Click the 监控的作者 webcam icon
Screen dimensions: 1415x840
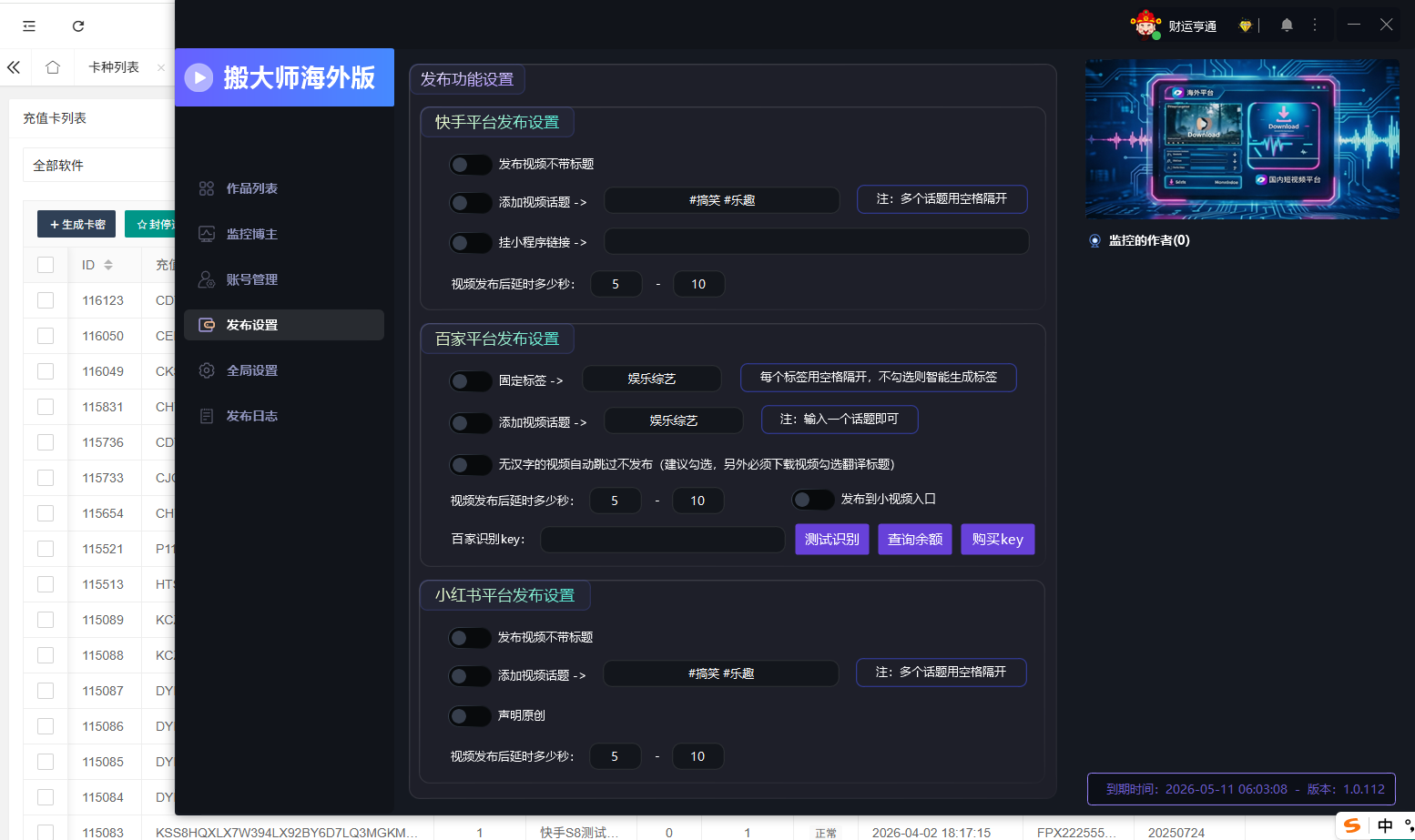coord(1094,241)
